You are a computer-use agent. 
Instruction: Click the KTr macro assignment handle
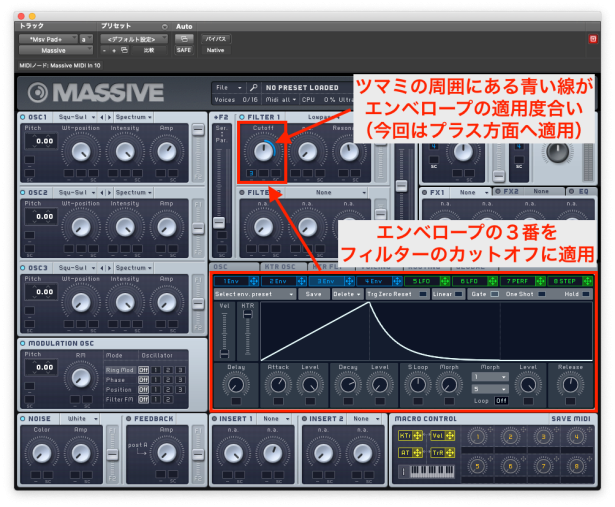pos(420,436)
